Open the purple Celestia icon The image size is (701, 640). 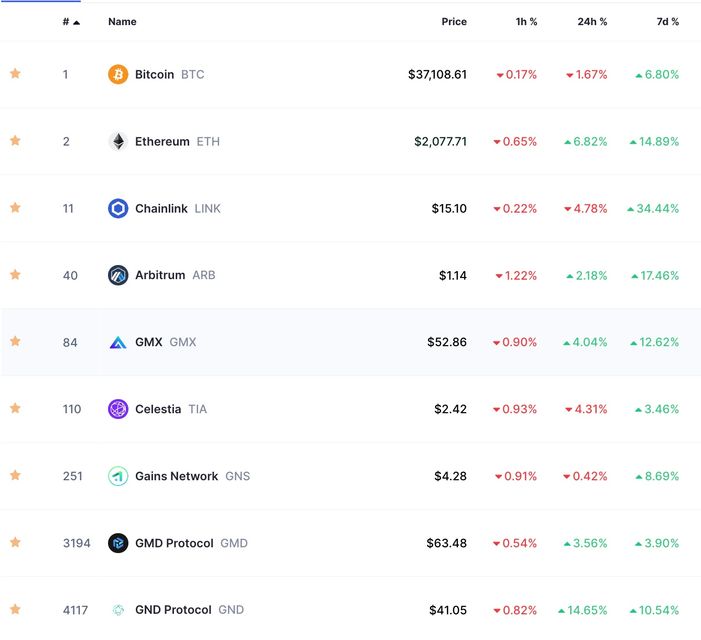pyautogui.click(x=118, y=409)
